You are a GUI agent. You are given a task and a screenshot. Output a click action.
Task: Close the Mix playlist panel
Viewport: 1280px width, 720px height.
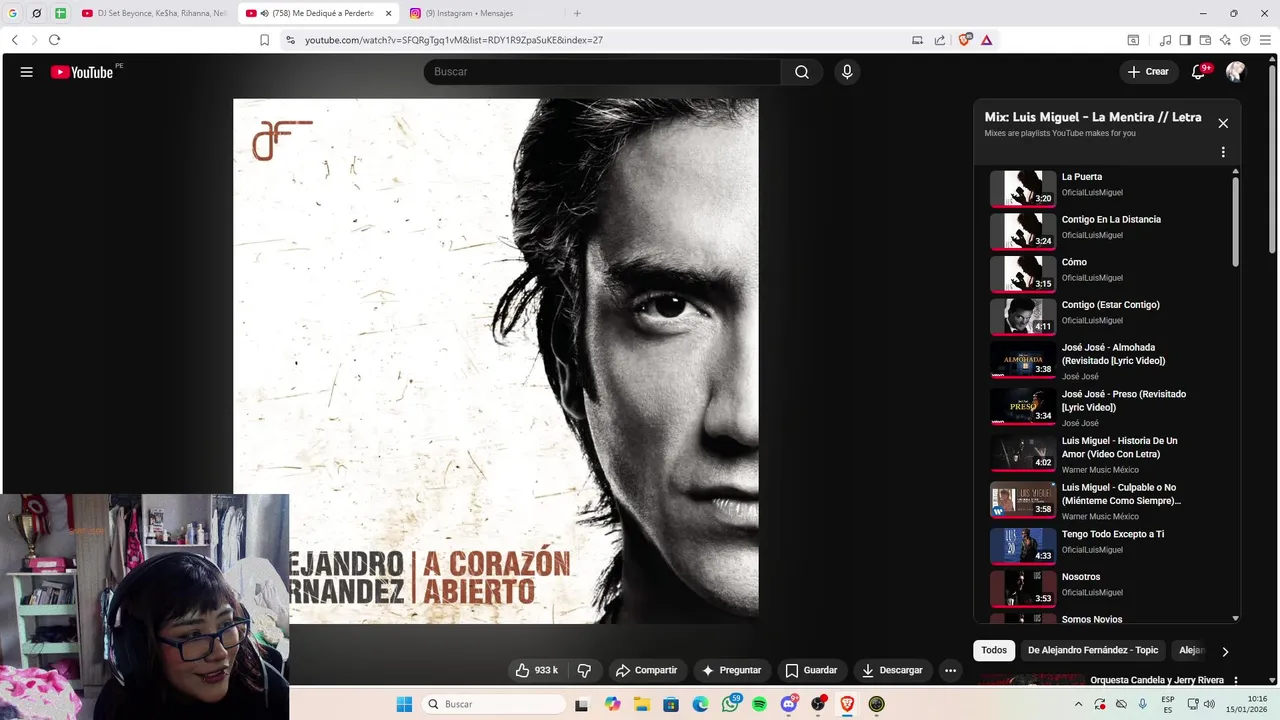coord(1223,123)
